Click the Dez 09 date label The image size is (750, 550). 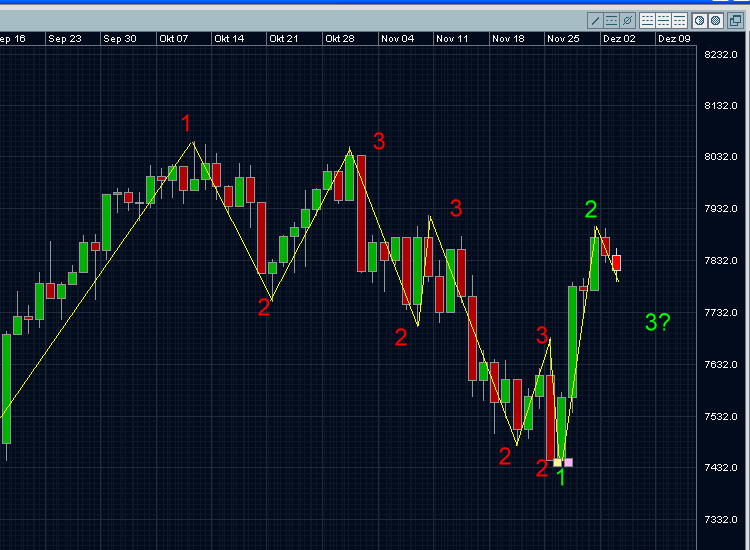[674, 39]
